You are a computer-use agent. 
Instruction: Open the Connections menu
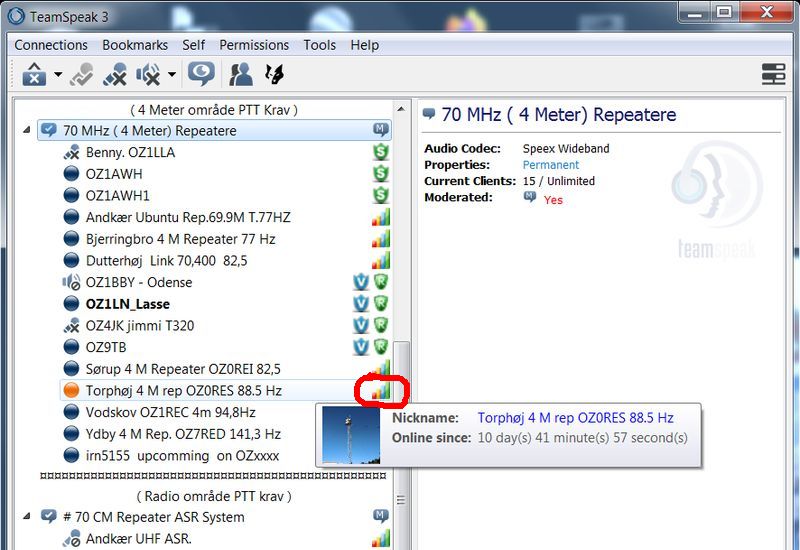(51, 45)
